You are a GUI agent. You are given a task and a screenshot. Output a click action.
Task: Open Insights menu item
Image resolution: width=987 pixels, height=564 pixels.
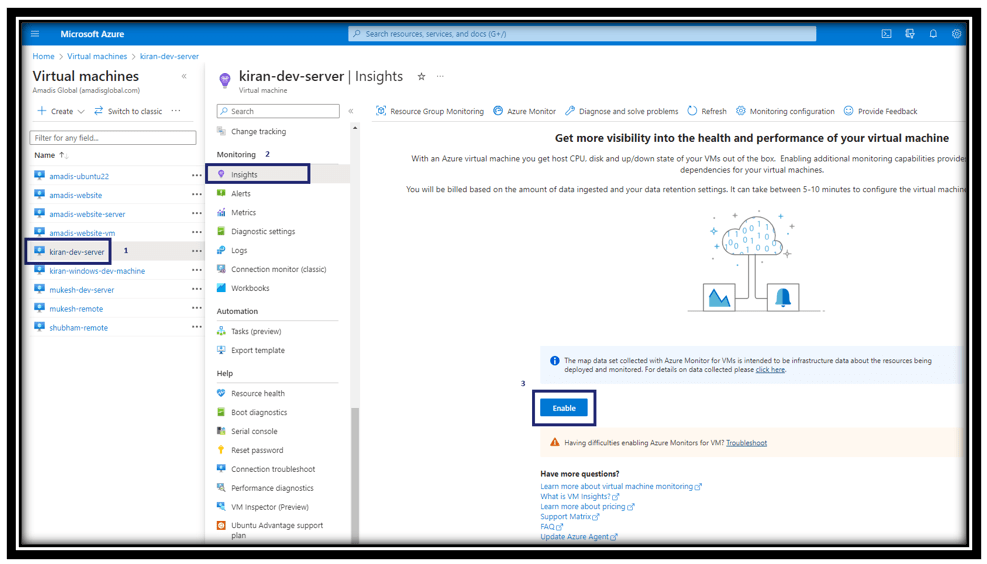click(244, 174)
